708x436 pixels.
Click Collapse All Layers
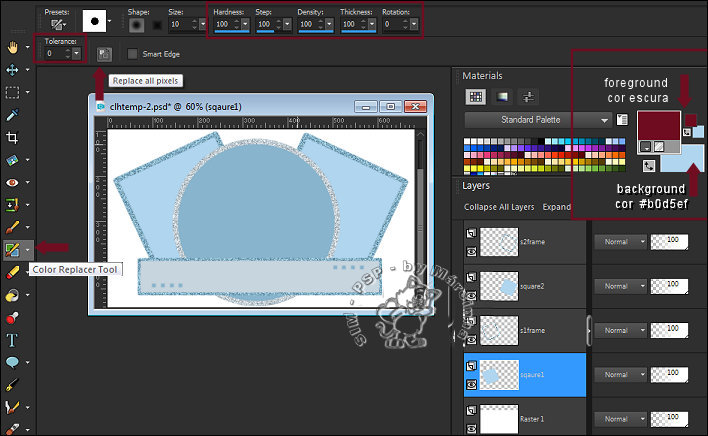point(498,207)
